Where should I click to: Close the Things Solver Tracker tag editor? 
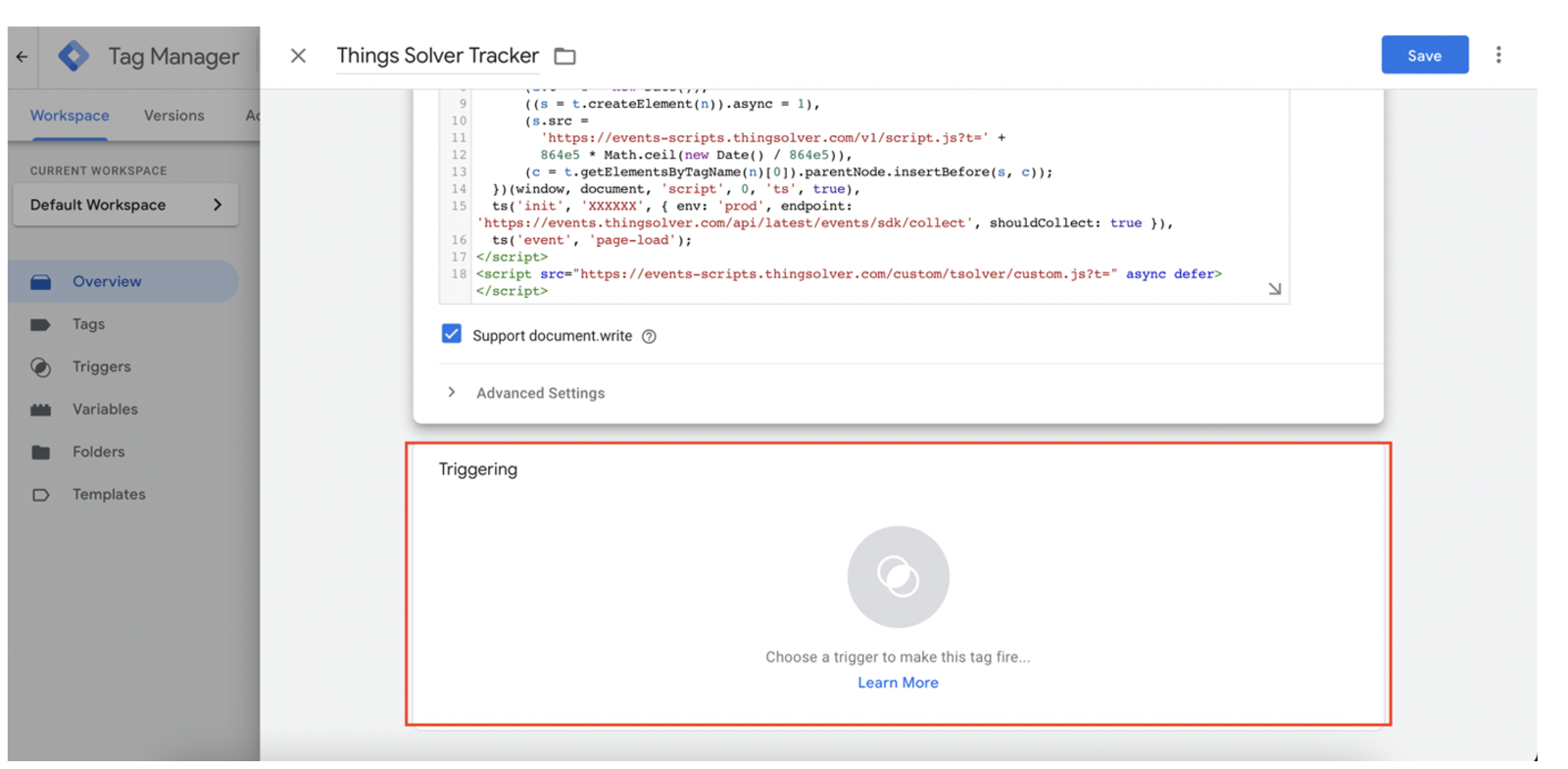(298, 56)
